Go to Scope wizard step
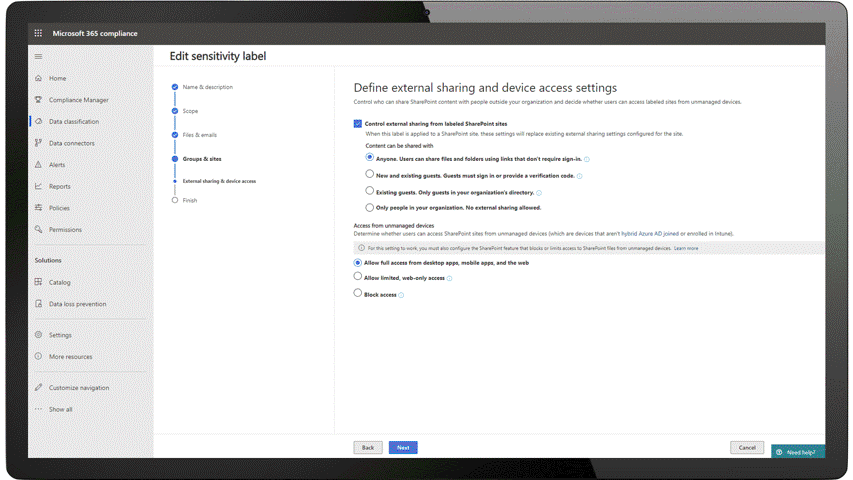853x480 pixels. [x=190, y=111]
